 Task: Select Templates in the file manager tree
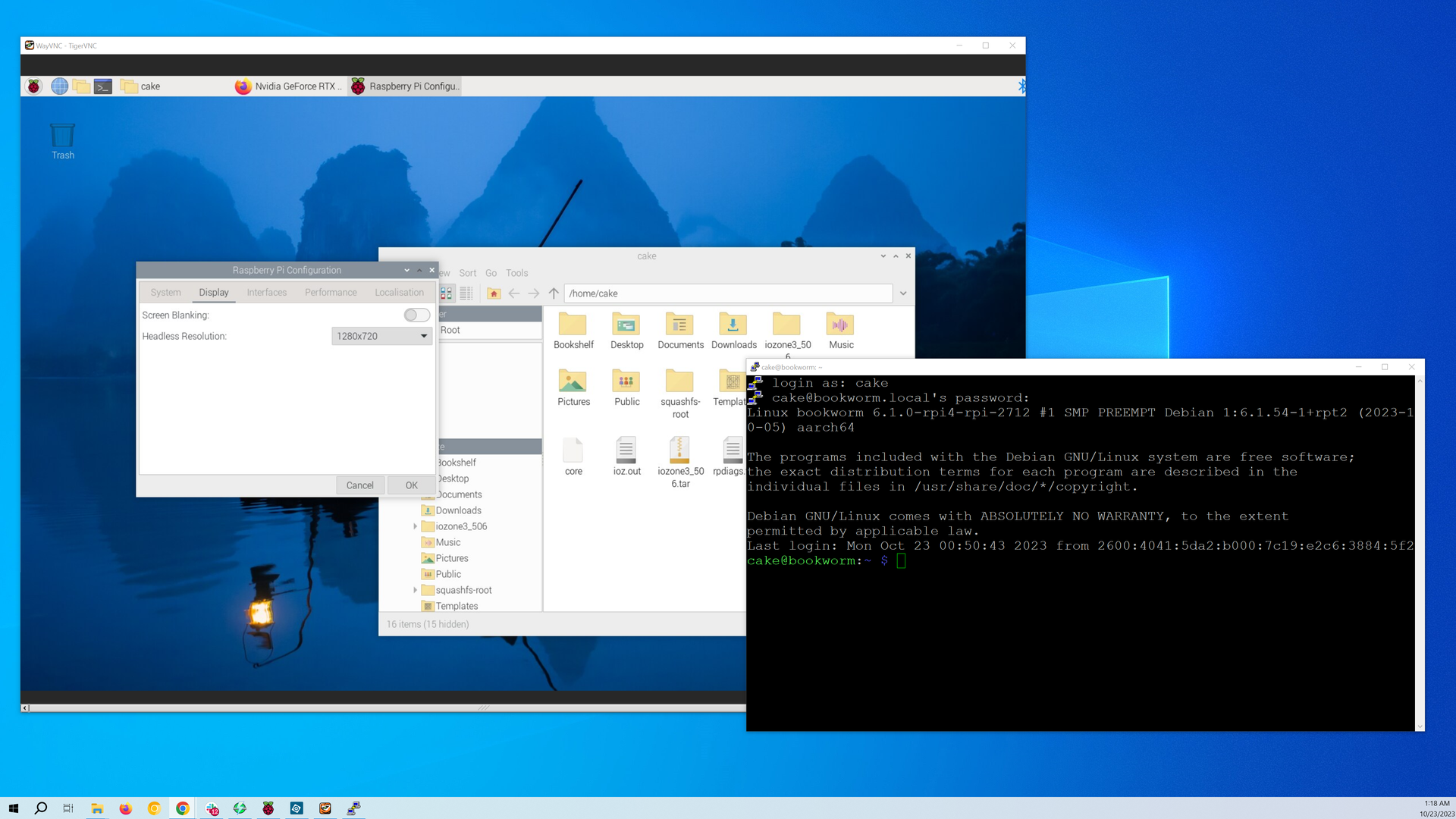tap(457, 606)
